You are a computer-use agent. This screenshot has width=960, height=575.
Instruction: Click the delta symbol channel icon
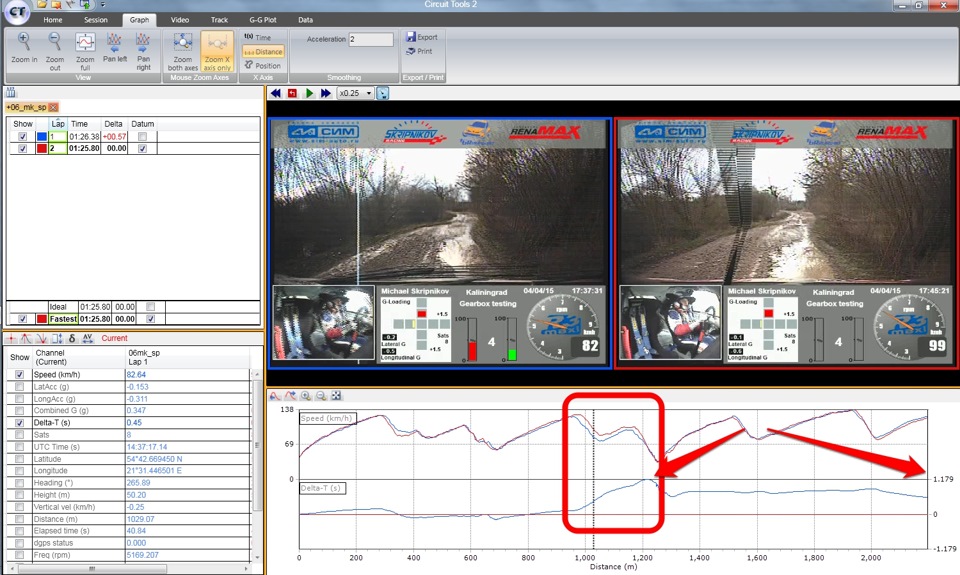(72, 338)
